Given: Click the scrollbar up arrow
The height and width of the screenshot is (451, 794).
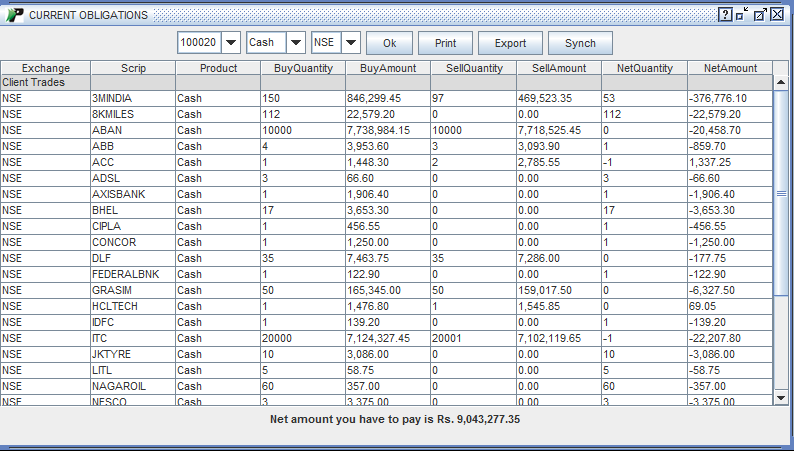Looking at the screenshot, I should [781, 83].
